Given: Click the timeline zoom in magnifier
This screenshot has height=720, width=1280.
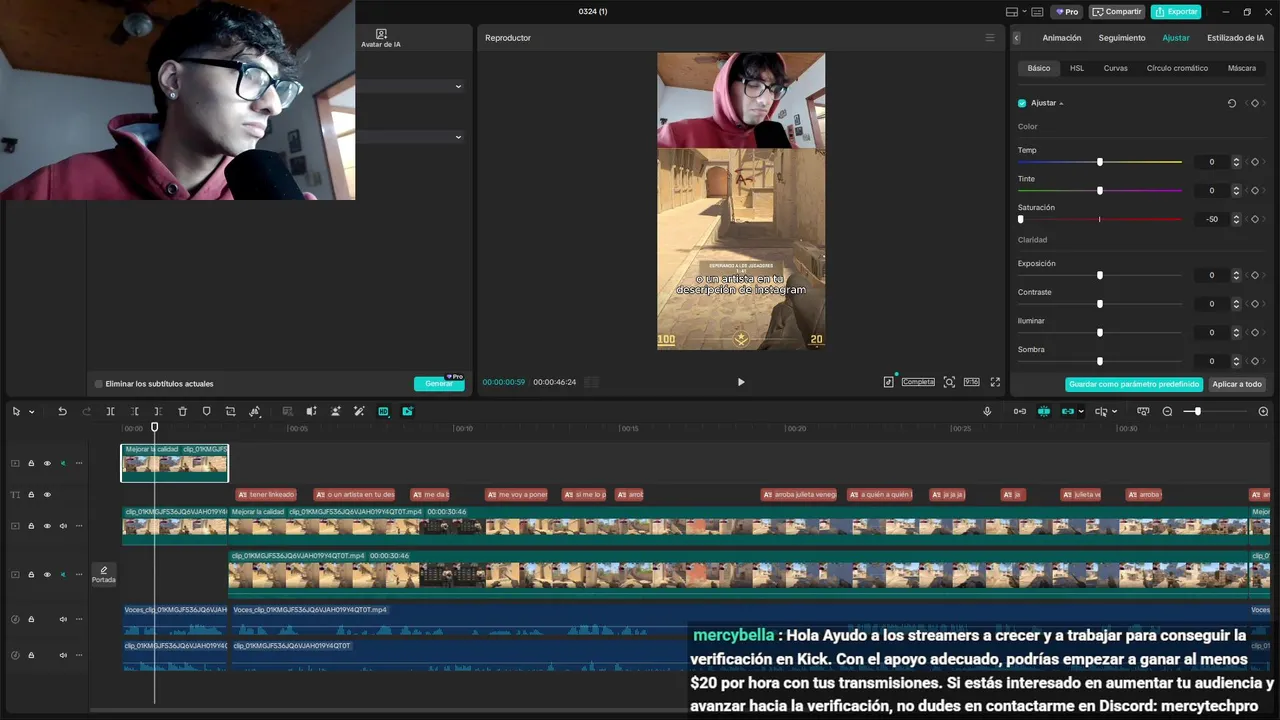Looking at the screenshot, I should (x=1263, y=411).
